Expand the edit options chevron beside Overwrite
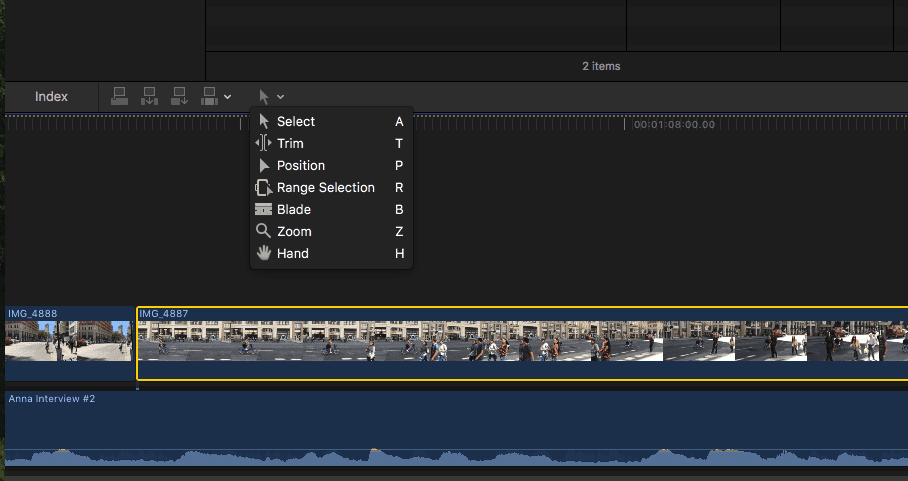908x481 pixels. pyautogui.click(x=228, y=97)
